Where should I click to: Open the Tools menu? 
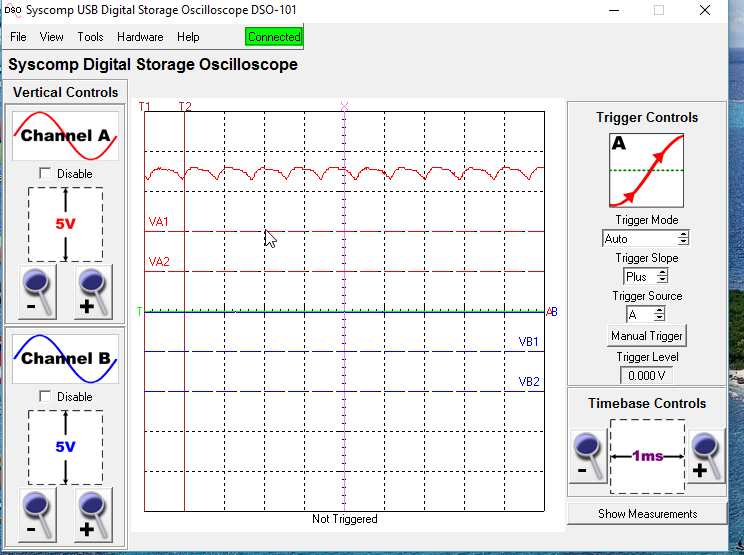click(x=90, y=37)
